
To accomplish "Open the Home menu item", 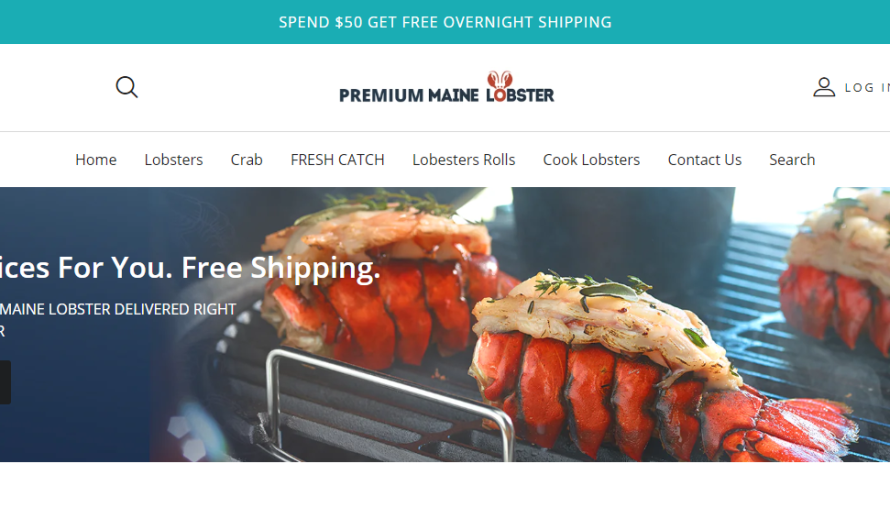I will [96, 160].
